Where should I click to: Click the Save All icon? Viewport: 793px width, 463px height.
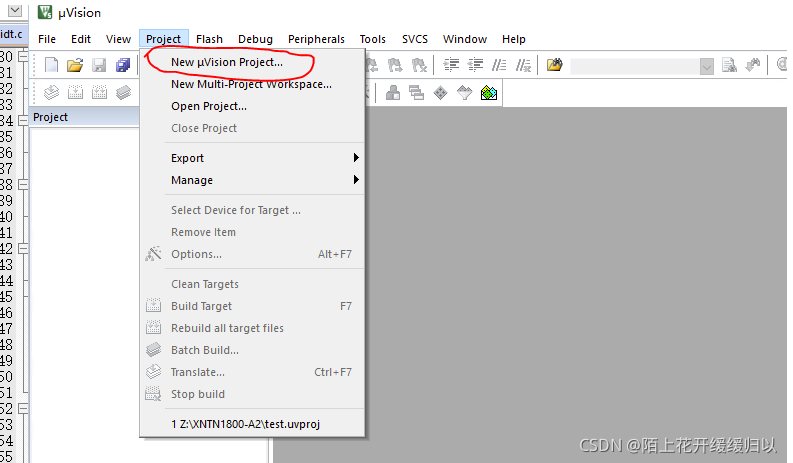pos(123,65)
